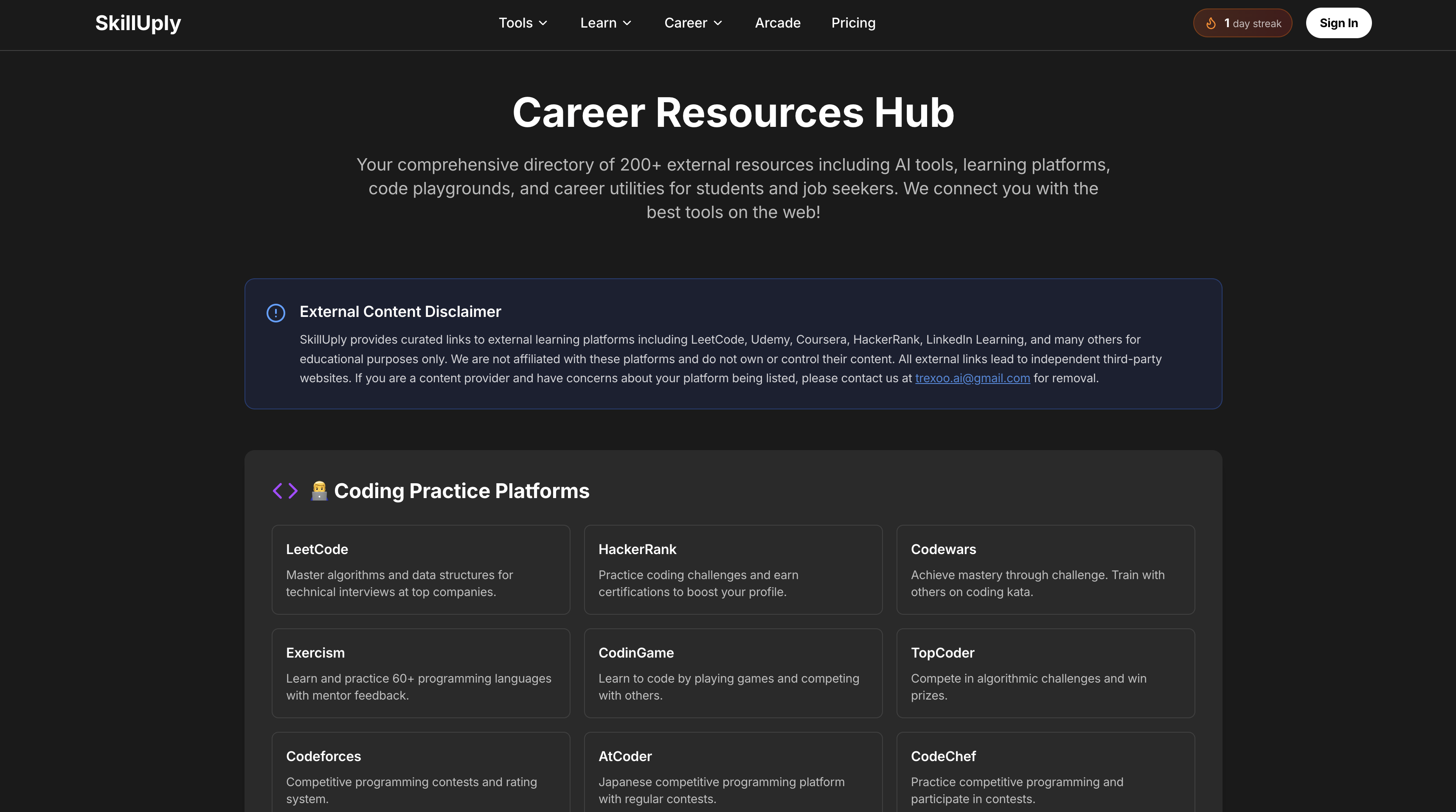Image resolution: width=1456 pixels, height=812 pixels.
Task: Open the 1 day streak badge
Action: coord(1242,23)
